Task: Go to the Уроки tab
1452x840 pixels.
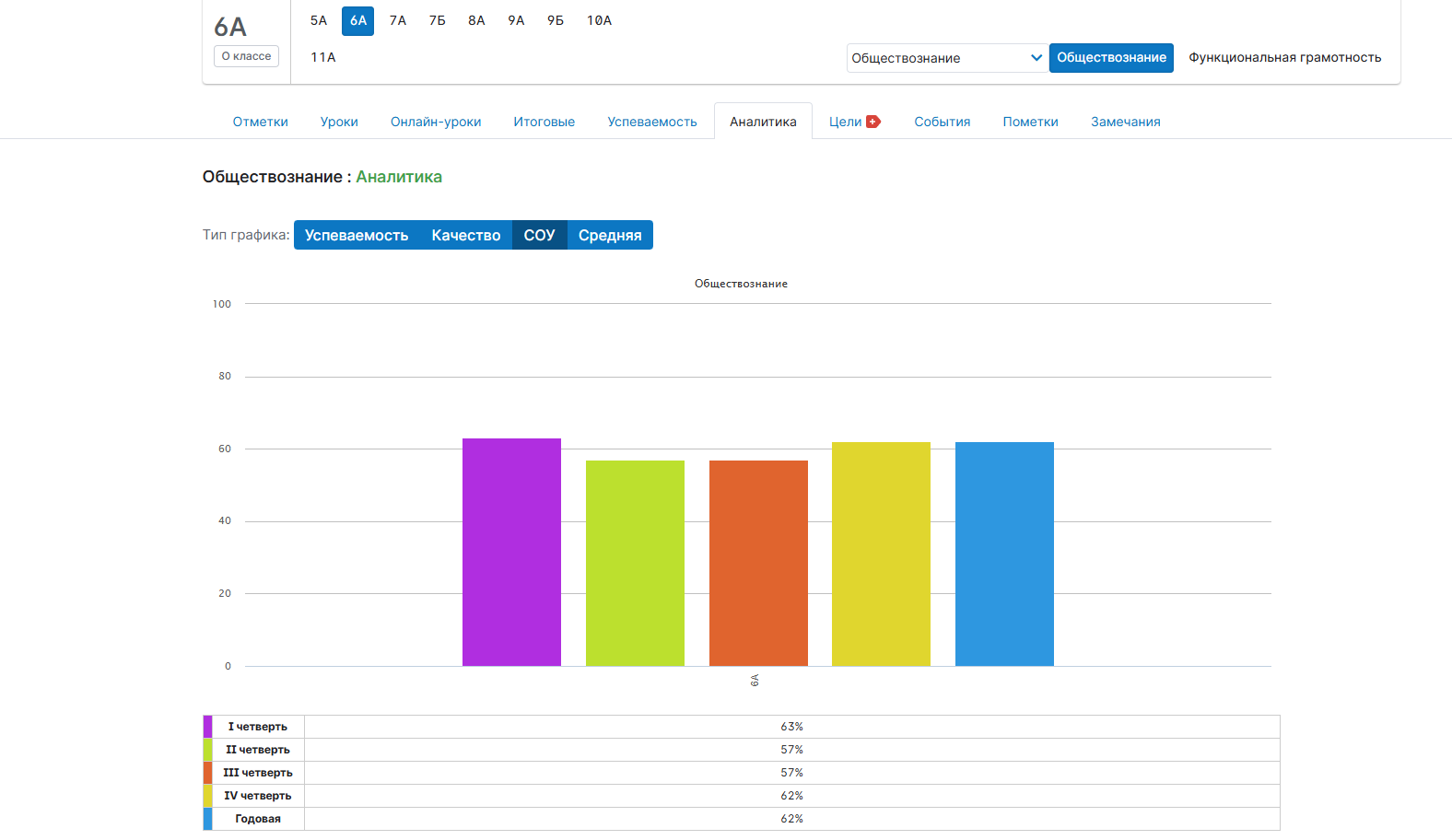Action: click(339, 122)
